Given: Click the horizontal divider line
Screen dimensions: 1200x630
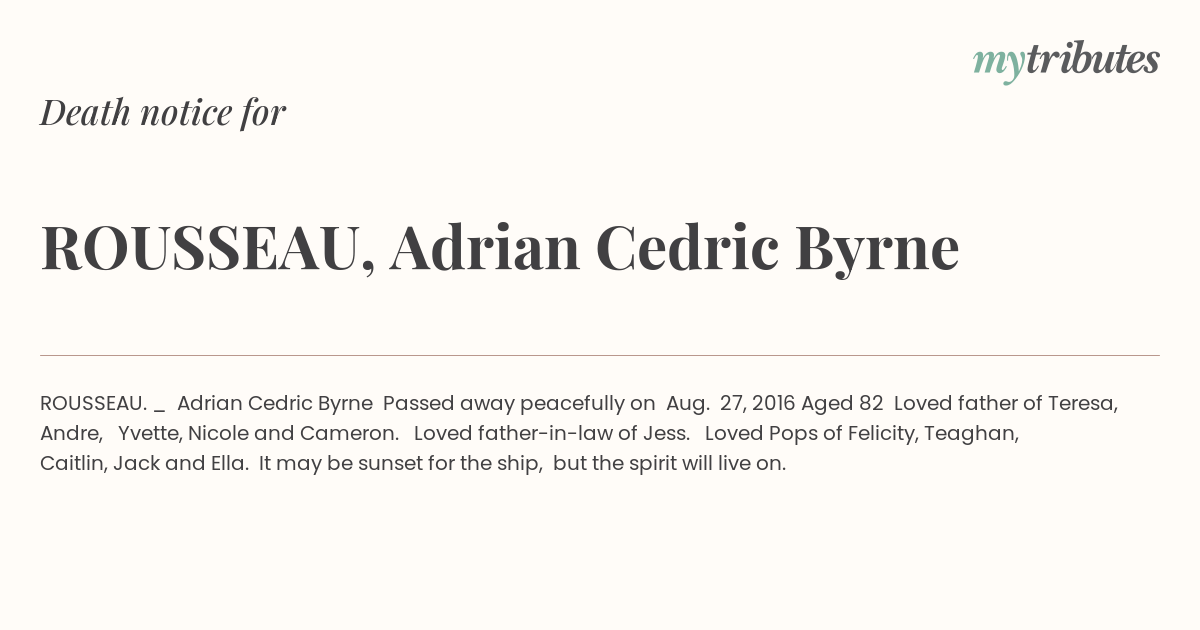Looking at the screenshot, I should (600, 355).
